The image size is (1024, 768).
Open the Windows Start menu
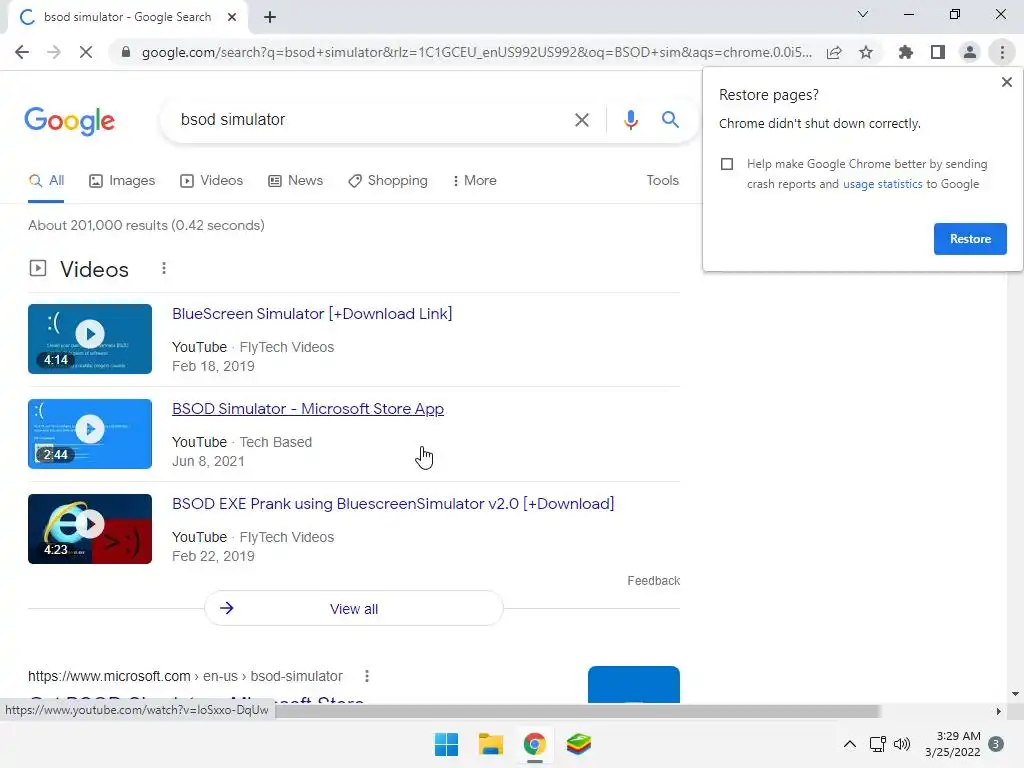tap(447, 744)
